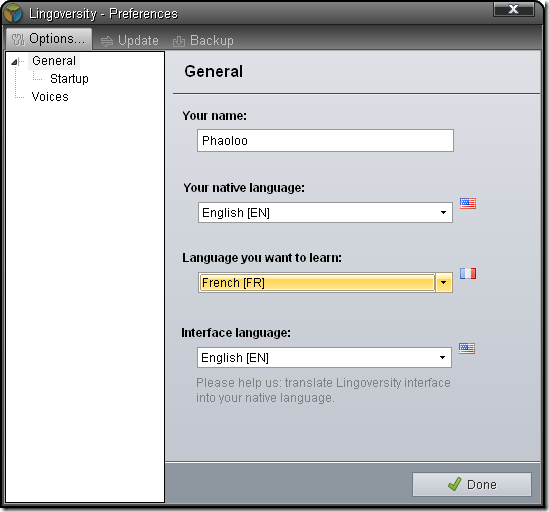This screenshot has width=549, height=512.
Task: Open the Language you want to learn dropdown
Action: pos(325,282)
